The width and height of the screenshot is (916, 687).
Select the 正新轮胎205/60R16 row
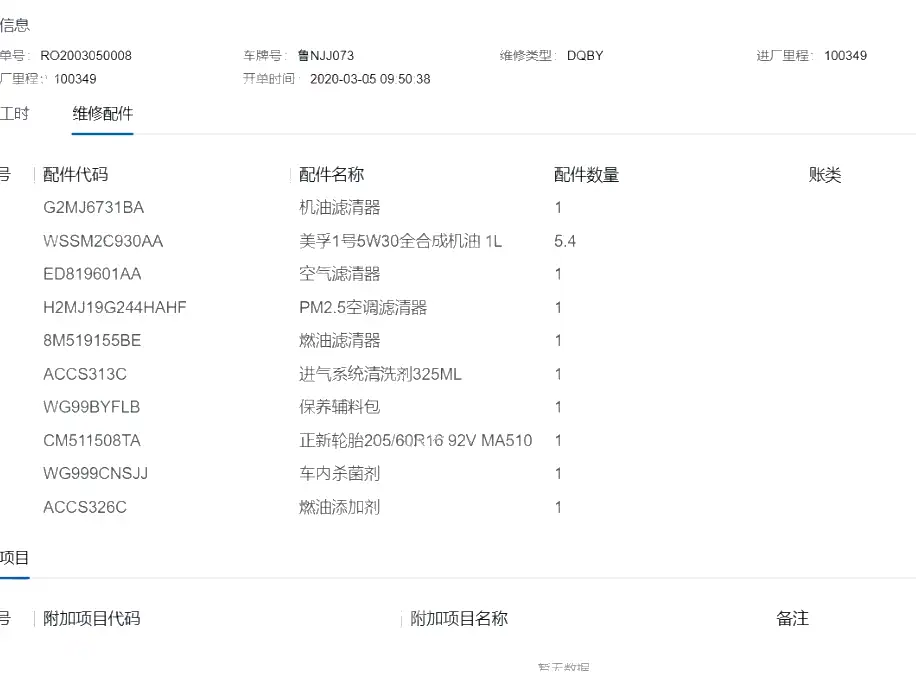458,440
